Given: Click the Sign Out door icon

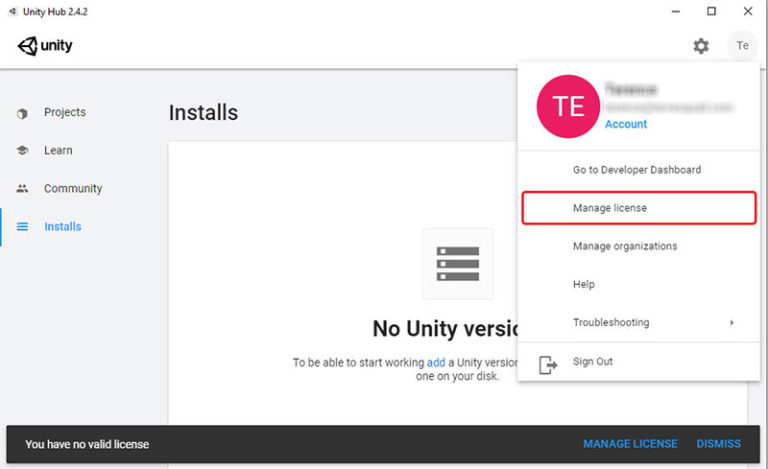Looking at the screenshot, I should click(x=548, y=365).
